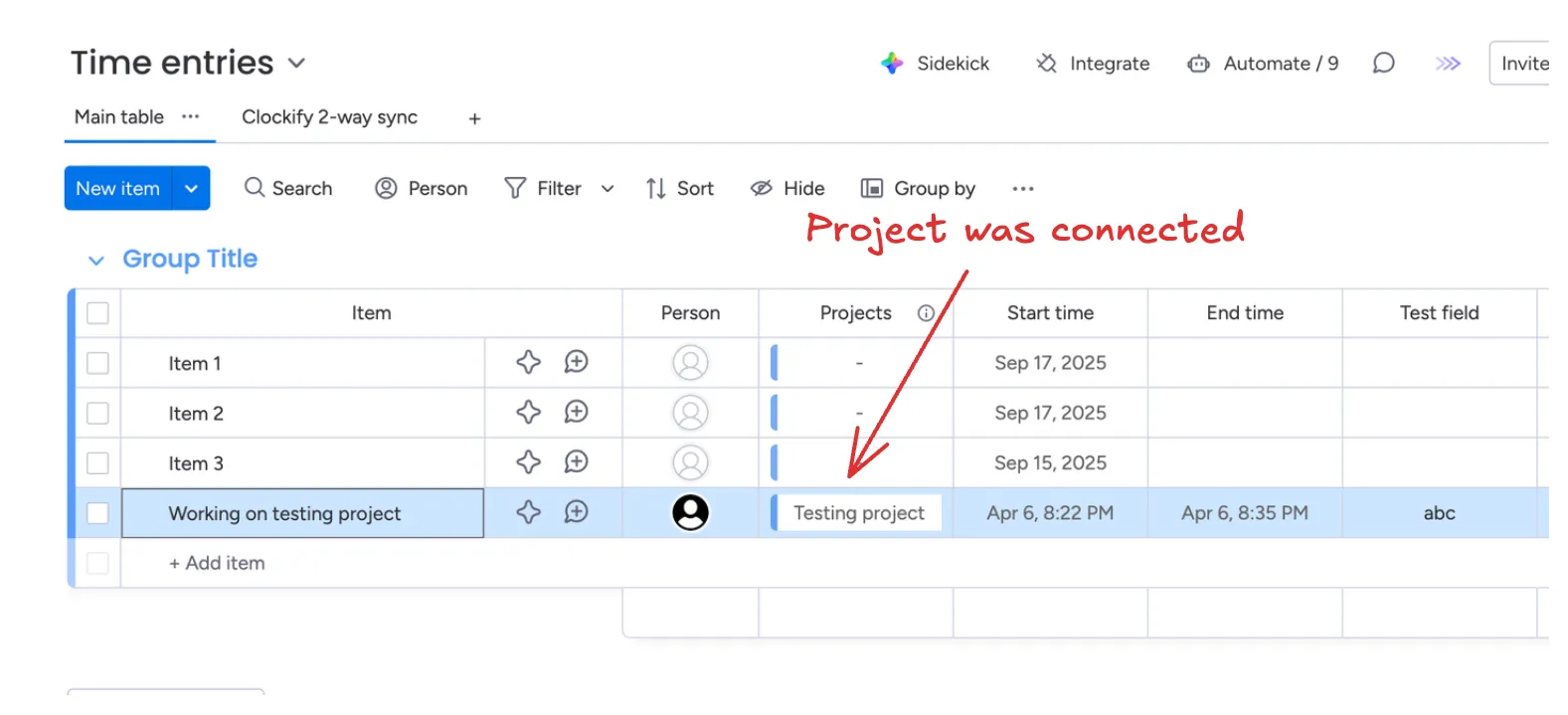Switch to the Clockify 2-way sync tab

click(x=329, y=117)
